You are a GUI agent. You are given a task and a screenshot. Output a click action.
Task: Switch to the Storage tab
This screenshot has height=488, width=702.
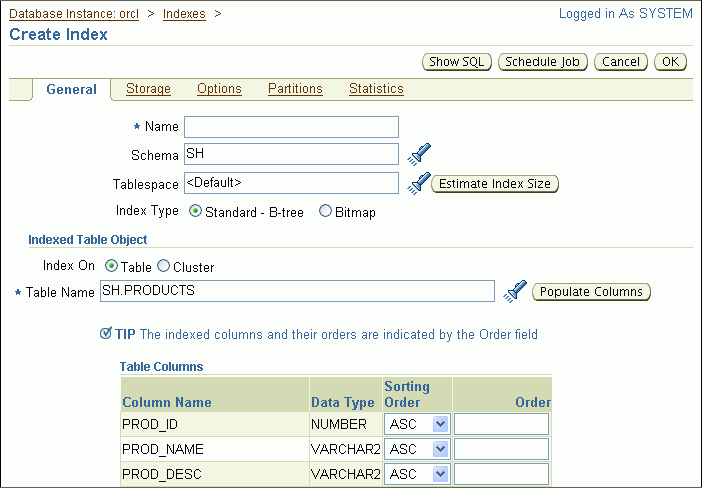pos(148,89)
